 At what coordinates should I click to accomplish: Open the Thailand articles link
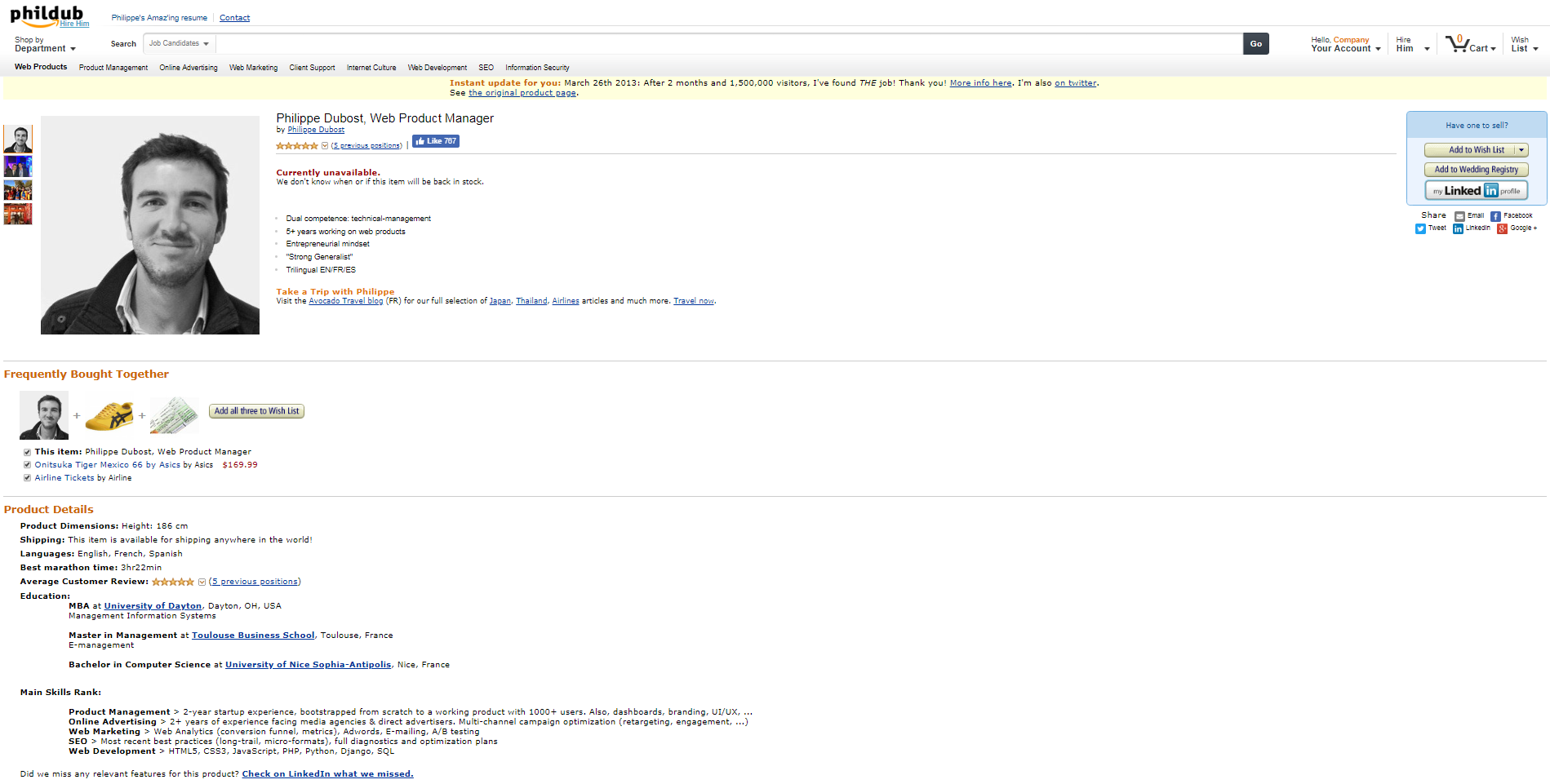(531, 301)
